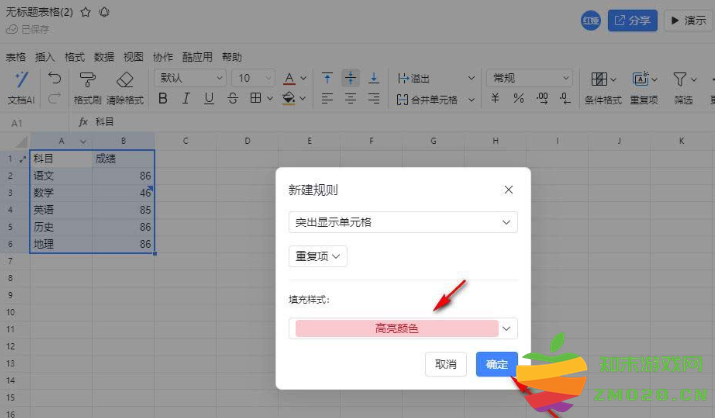Star the document with the favorite icon
Viewport: 715px width, 418px height.
(x=85, y=12)
